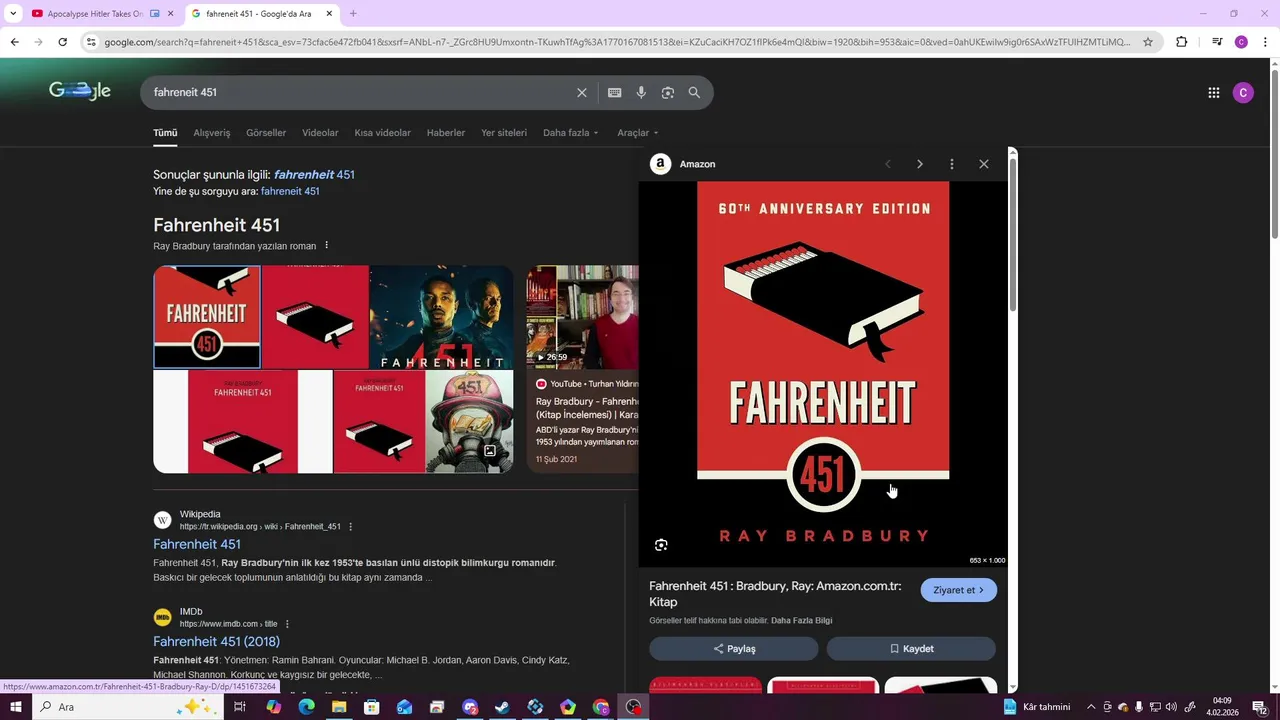1280x720 pixels.
Task: Open the Google account avatar
Action: (1243, 92)
